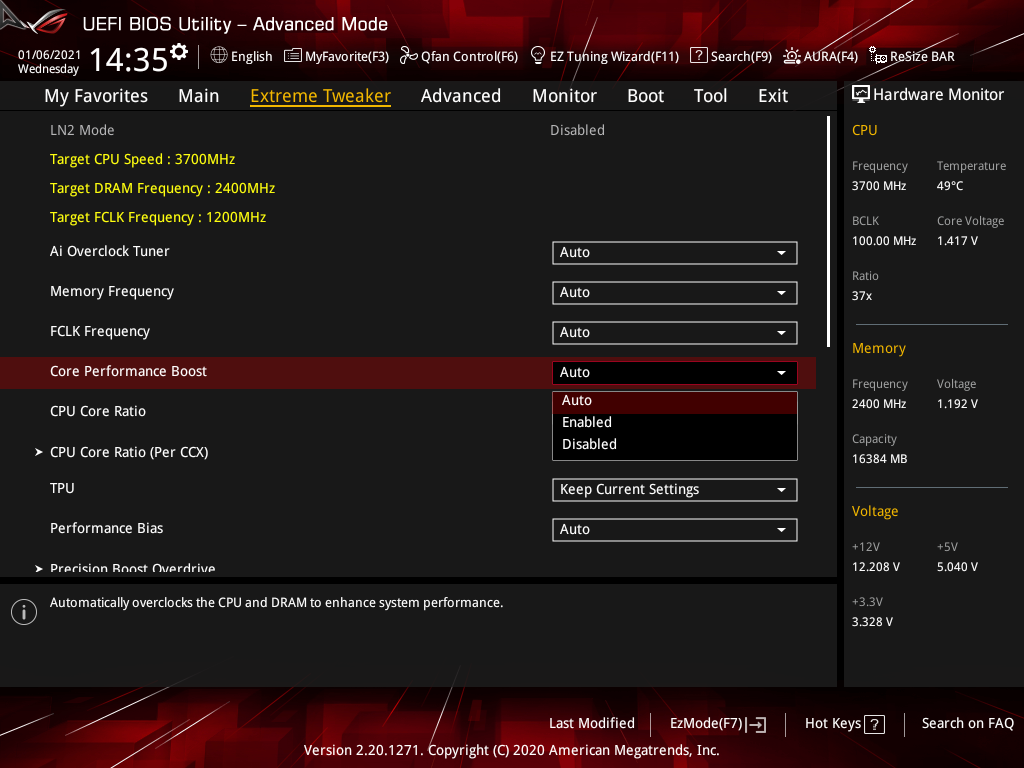Select the Core Performance Boost label

tap(128, 371)
